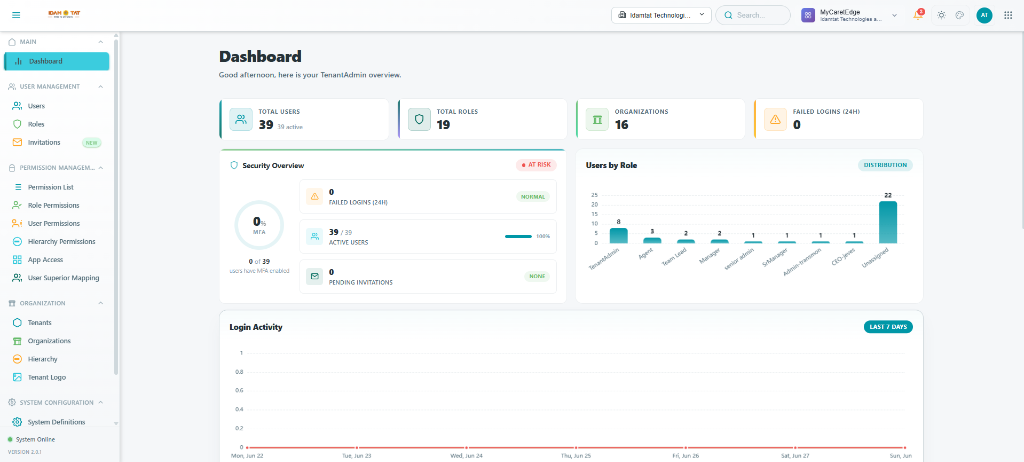The height and width of the screenshot is (462, 1024).
Task: Click the NEW badge beside Invitations
Action: 91,142
